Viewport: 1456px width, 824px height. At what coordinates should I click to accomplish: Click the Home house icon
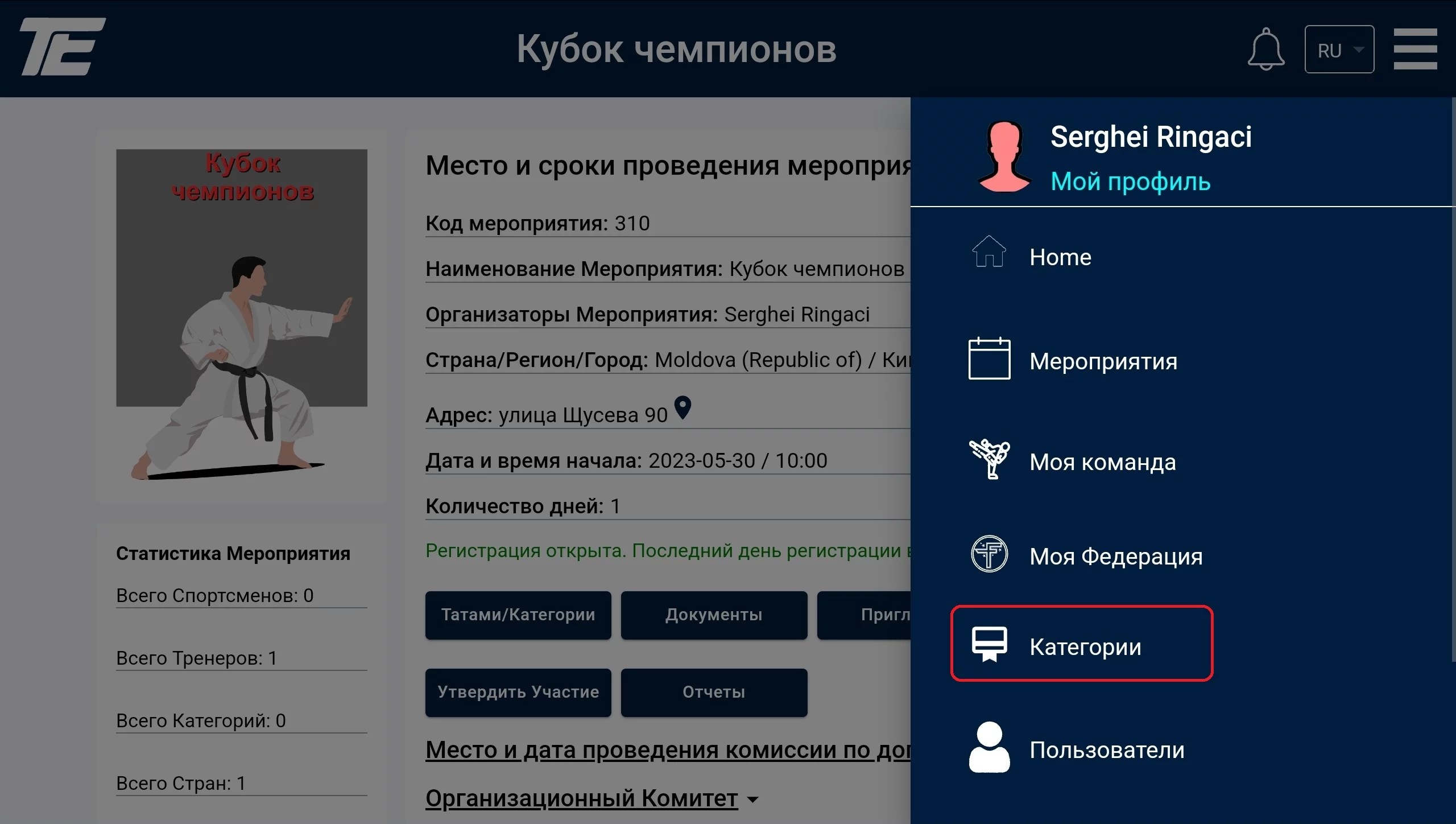pyautogui.click(x=989, y=251)
